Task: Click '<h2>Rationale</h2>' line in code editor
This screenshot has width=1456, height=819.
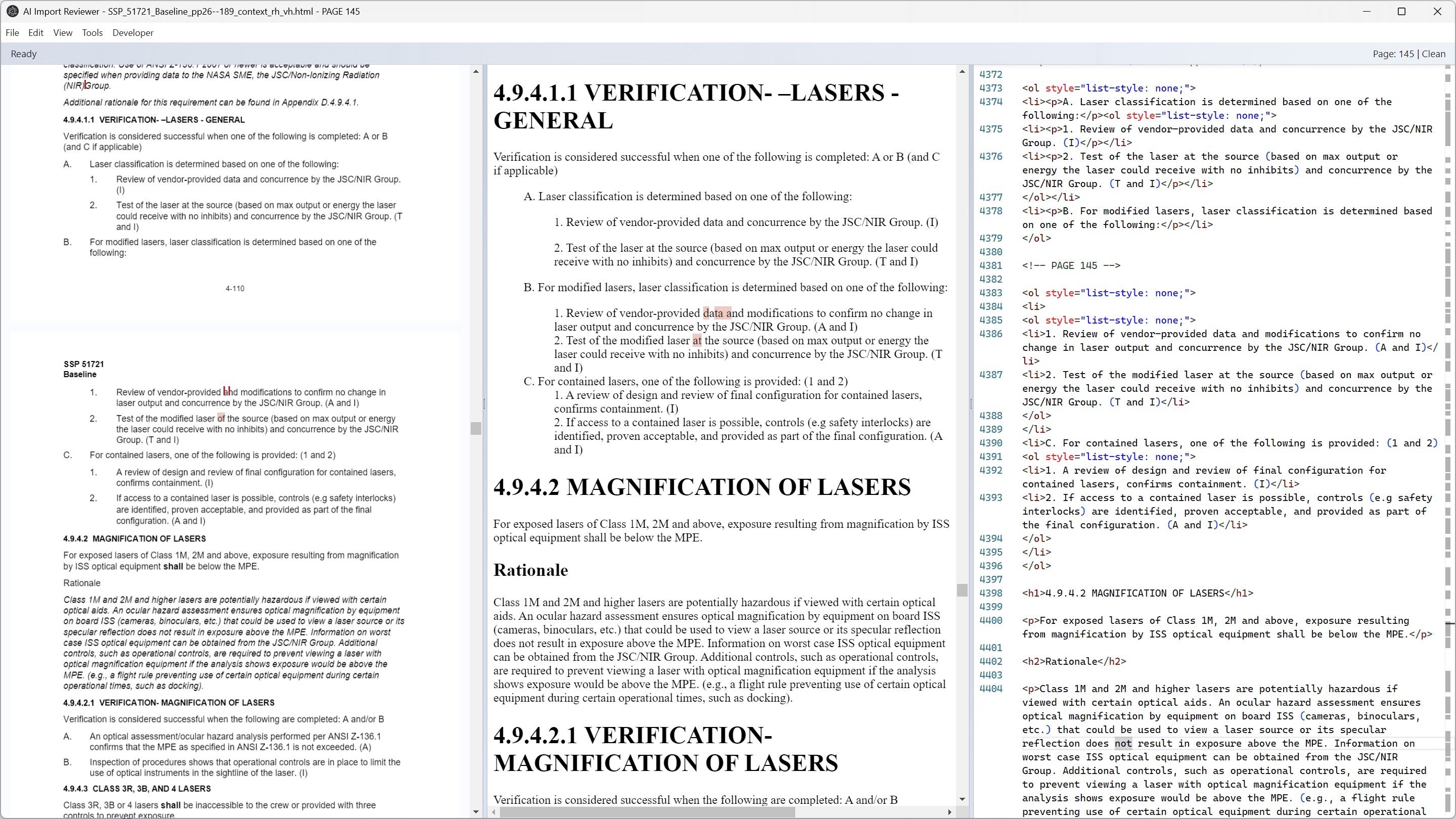Action: tap(1074, 661)
